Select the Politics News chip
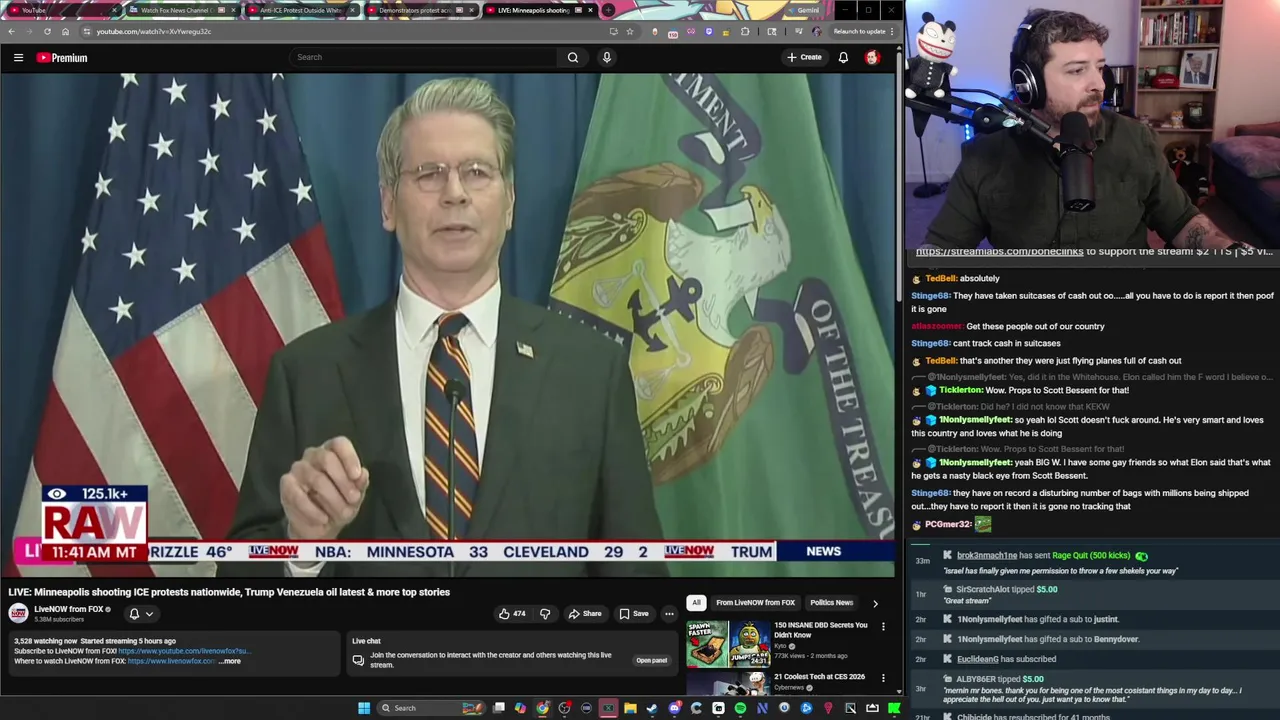The image size is (1280, 720). tap(831, 603)
